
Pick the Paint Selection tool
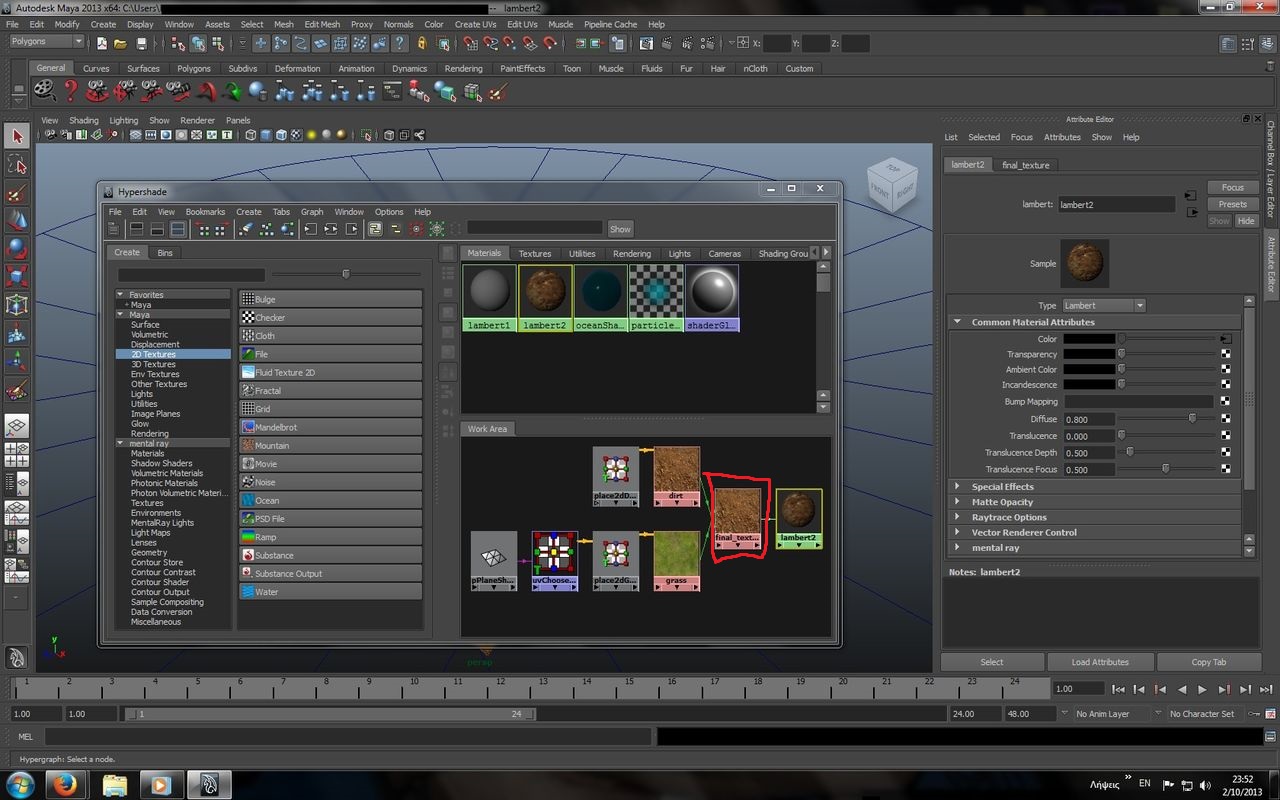coord(17,192)
